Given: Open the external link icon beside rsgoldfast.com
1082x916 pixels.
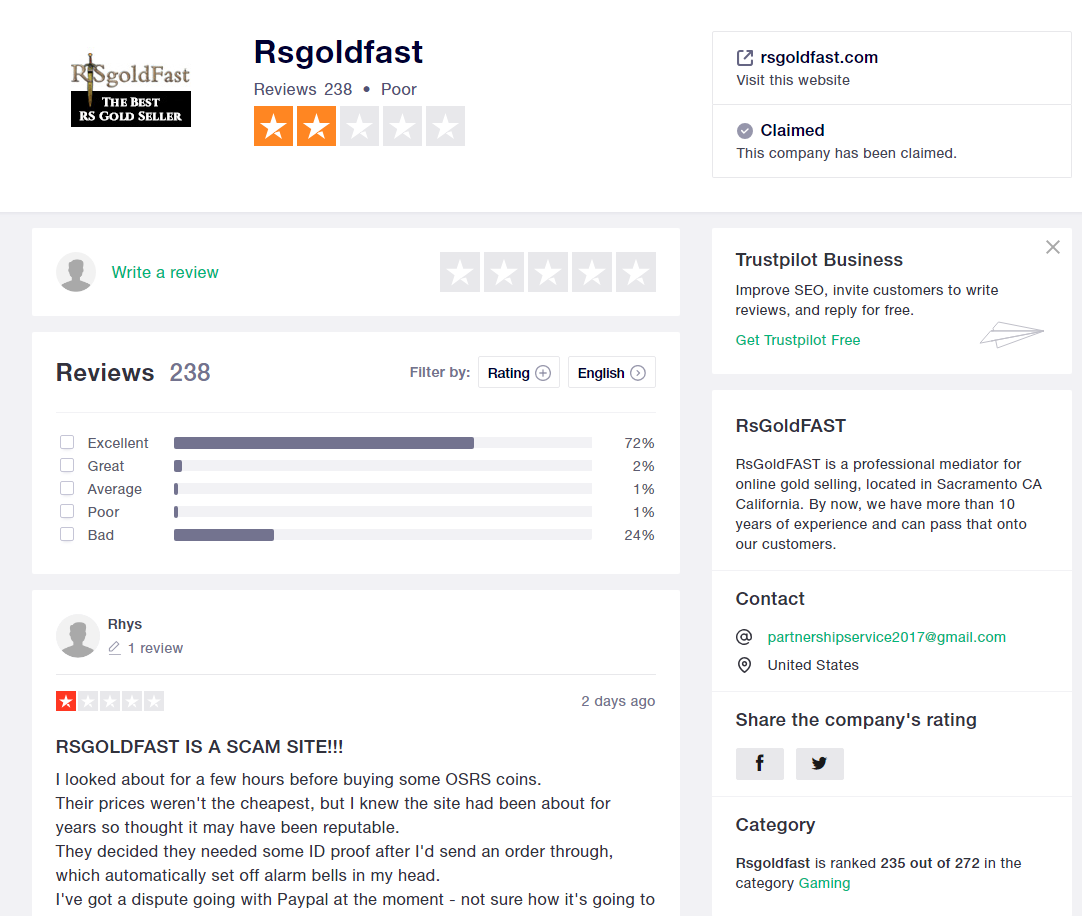Looking at the screenshot, I should (745, 57).
